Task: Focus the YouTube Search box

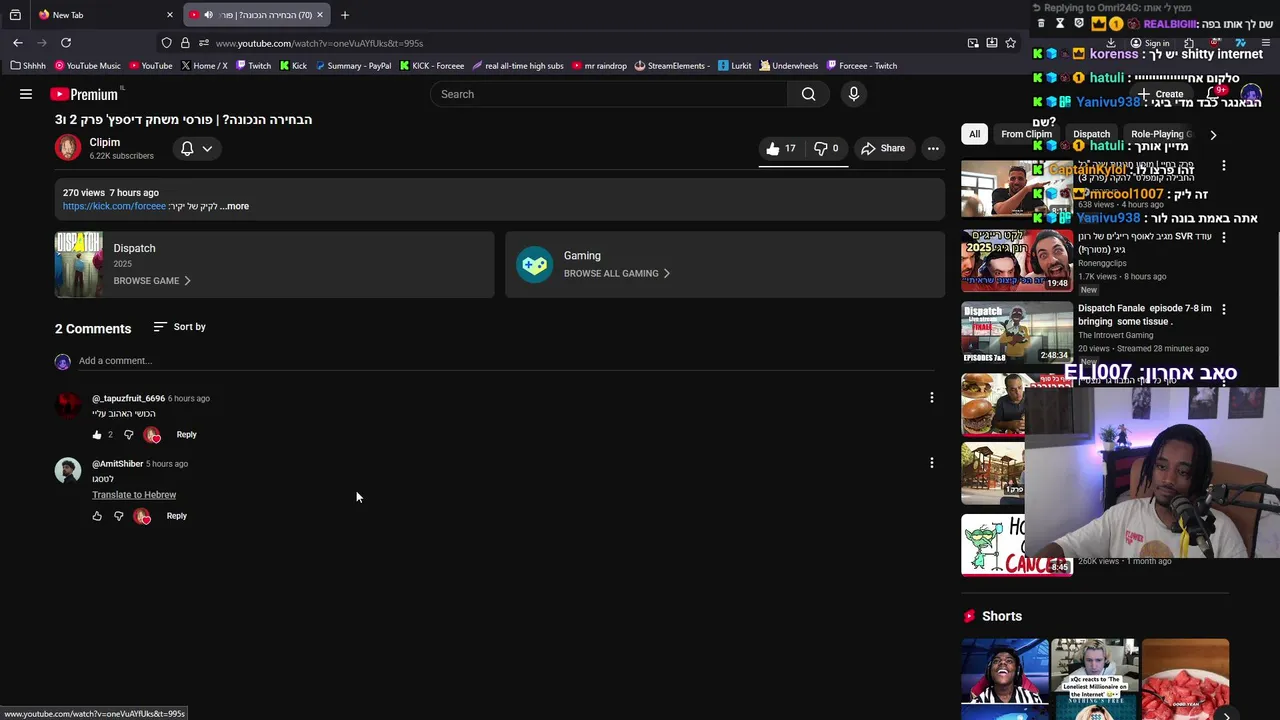Action: [x=609, y=94]
